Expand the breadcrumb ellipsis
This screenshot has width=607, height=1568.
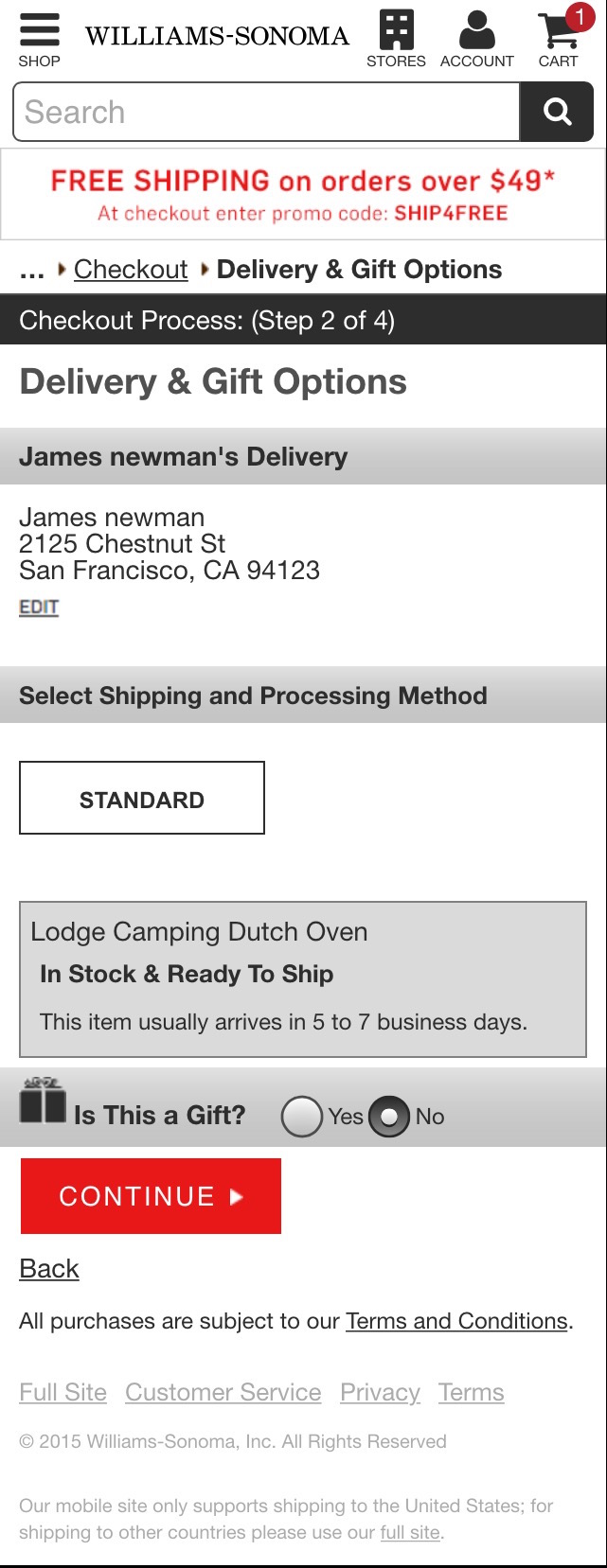click(32, 270)
